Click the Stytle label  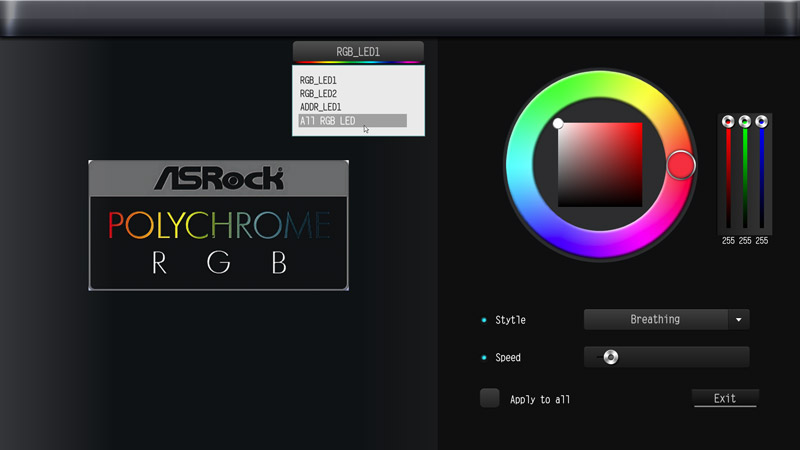coord(510,320)
